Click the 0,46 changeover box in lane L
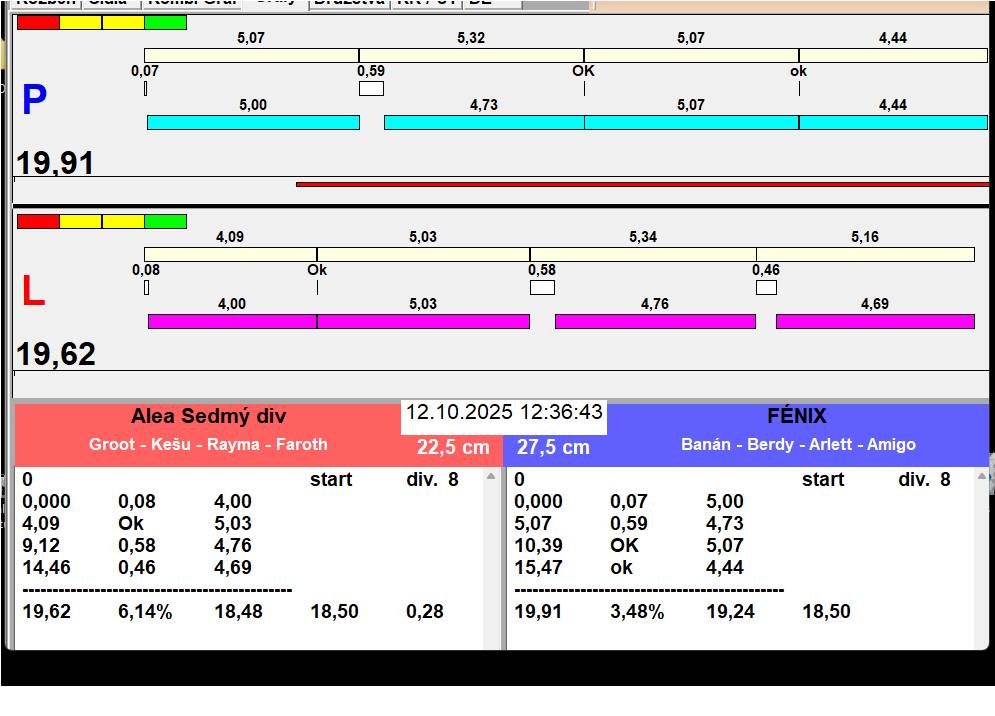The height and width of the screenshot is (716, 995). point(767,288)
